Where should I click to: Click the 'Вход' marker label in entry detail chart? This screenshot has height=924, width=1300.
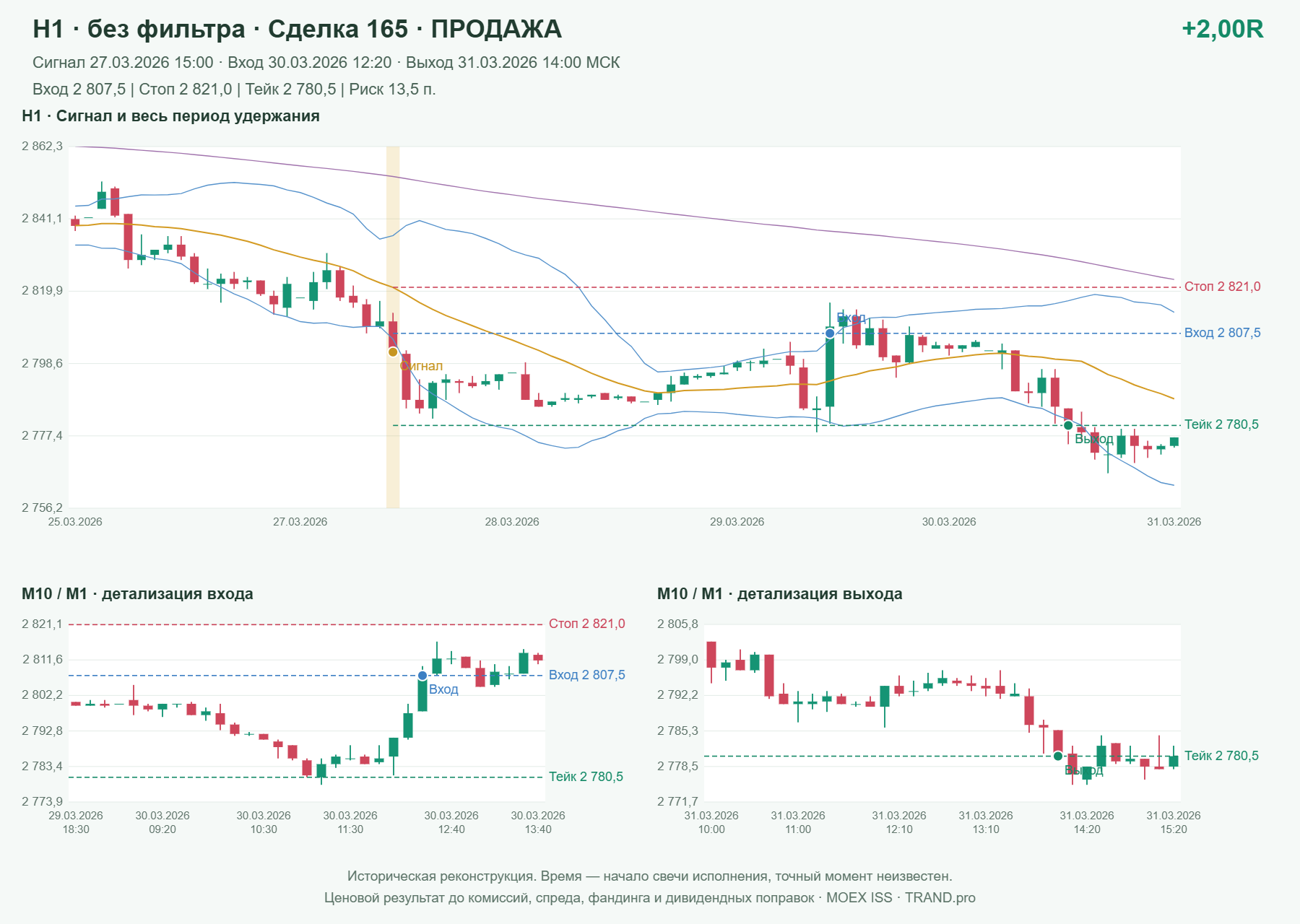[x=443, y=689]
